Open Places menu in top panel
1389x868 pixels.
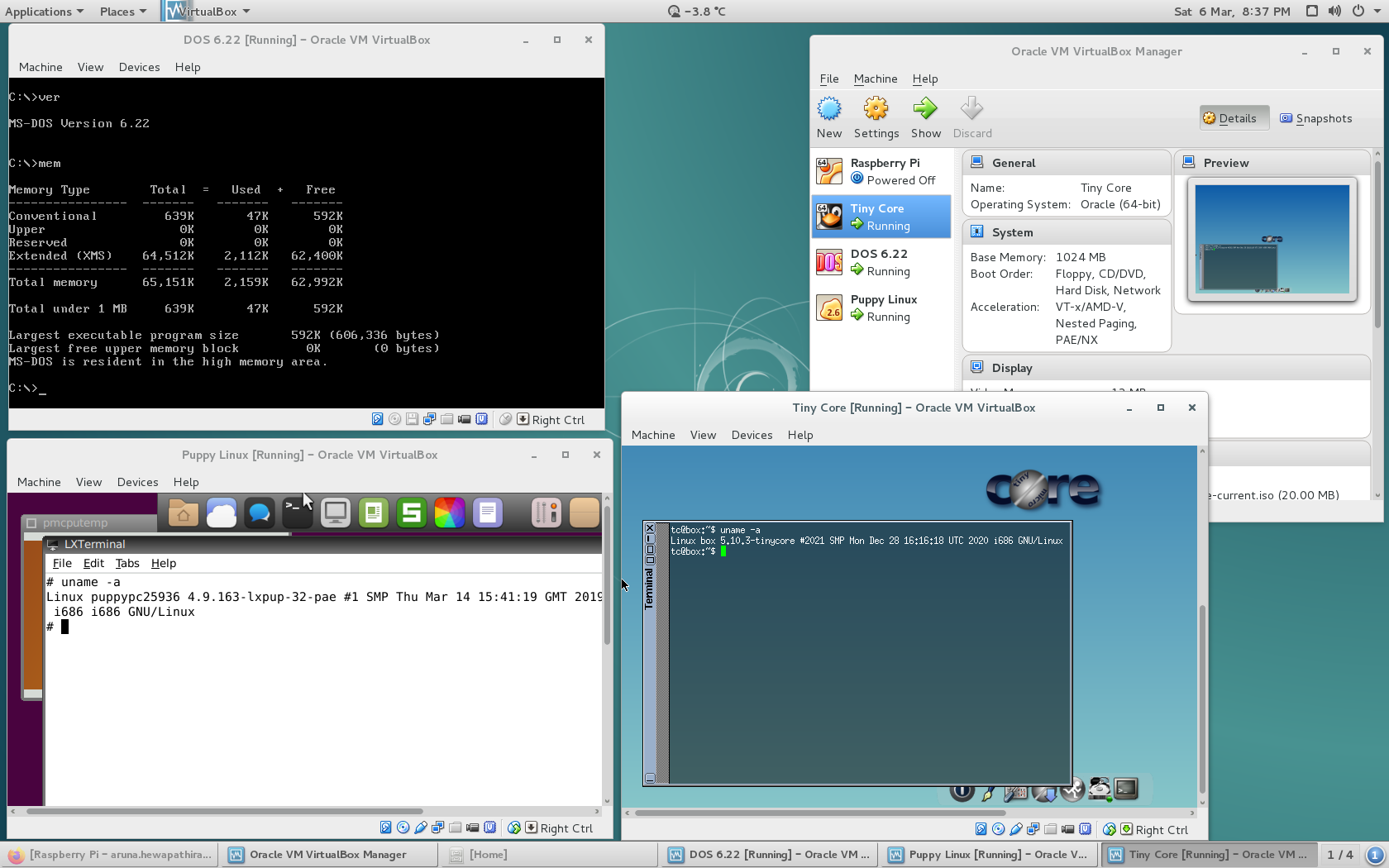tap(122, 12)
